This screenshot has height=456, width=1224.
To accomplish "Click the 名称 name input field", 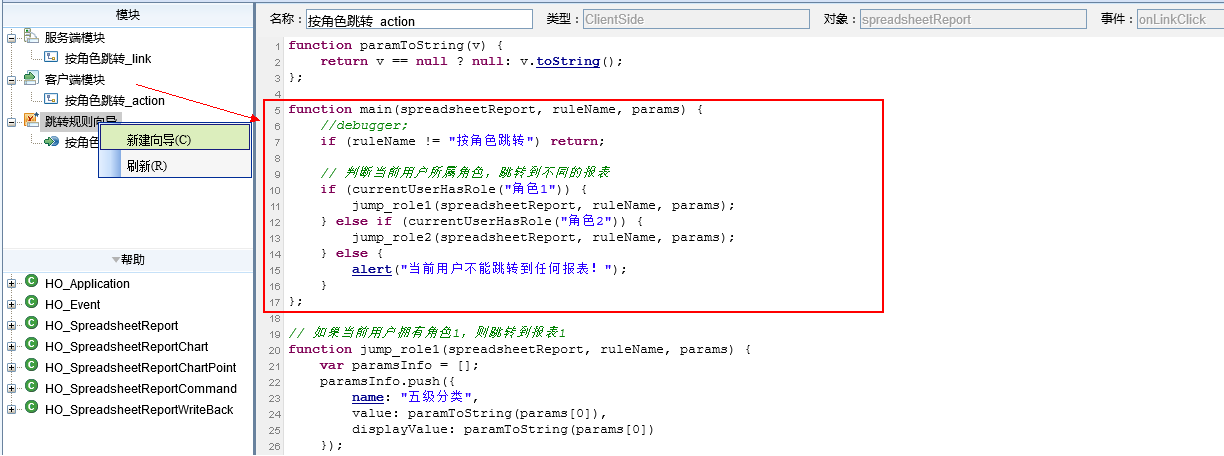I will 418,19.
